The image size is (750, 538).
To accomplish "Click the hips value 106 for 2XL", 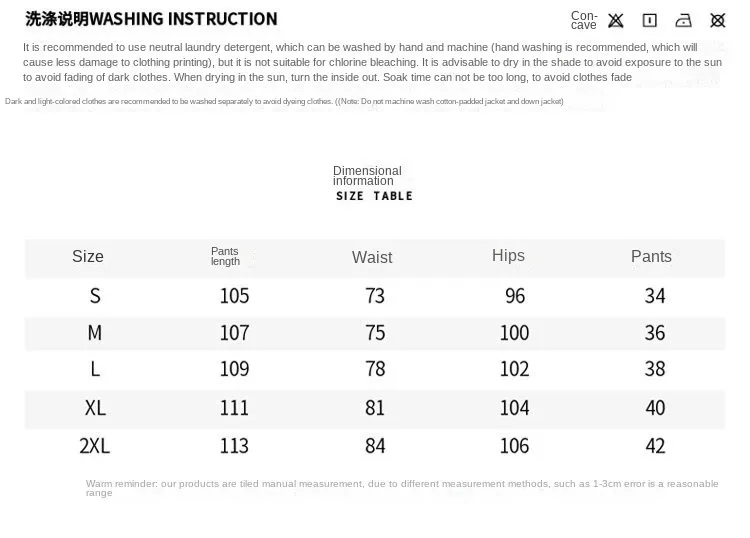I will [515, 446].
